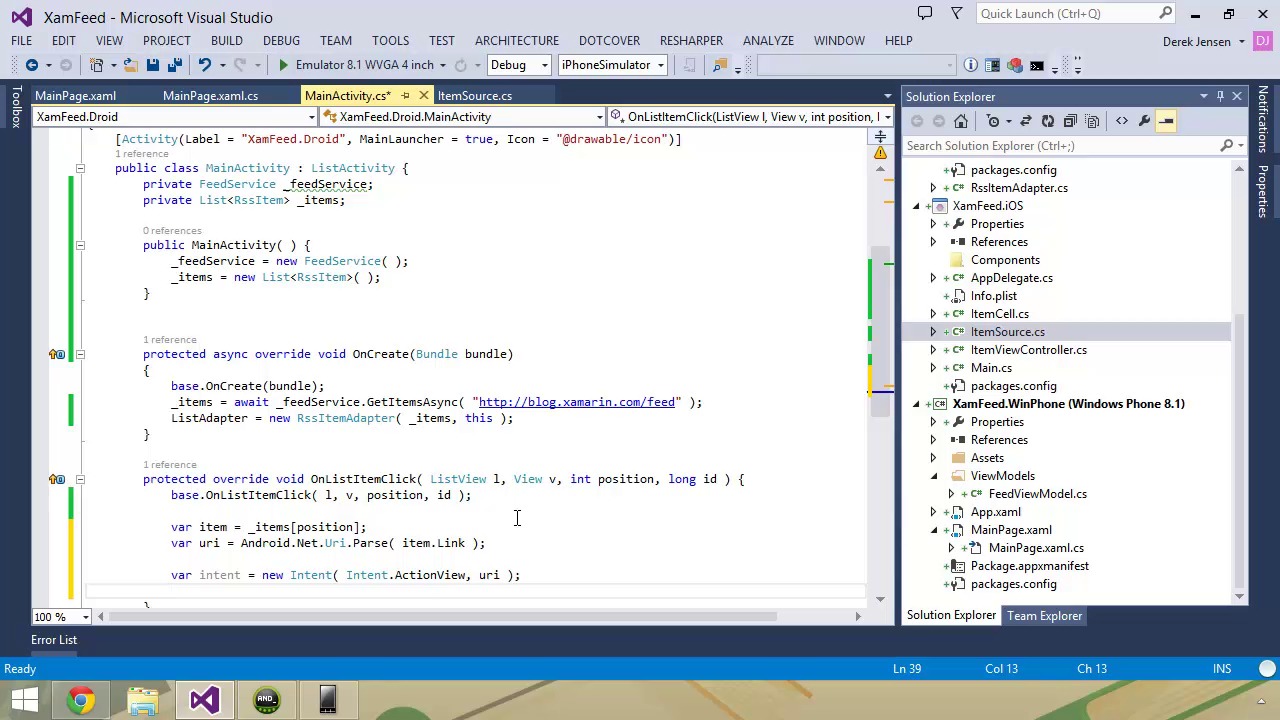Click Pending Changes Filter clock icon
Screen dimensions: 1280x720
click(993, 121)
